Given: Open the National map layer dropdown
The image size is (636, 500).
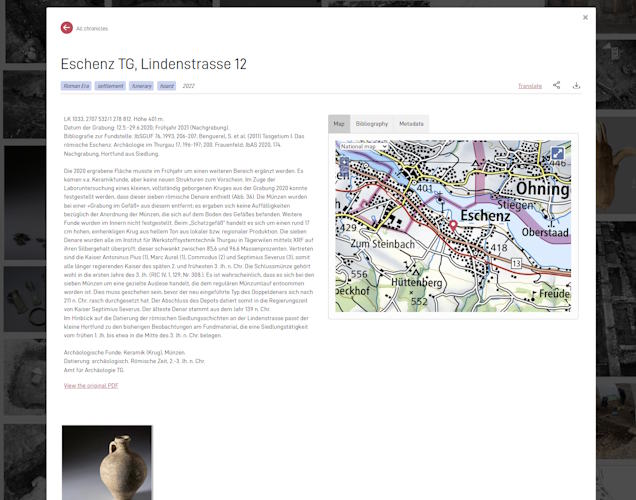Looking at the screenshot, I should [364, 146].
